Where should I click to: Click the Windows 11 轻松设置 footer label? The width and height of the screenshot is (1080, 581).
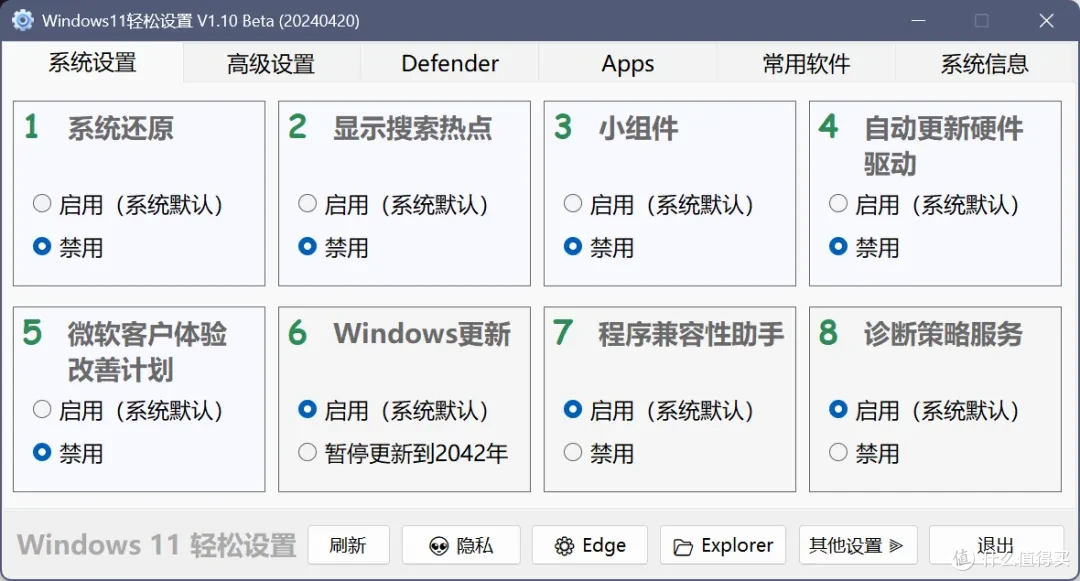click(x=156, y=545)
